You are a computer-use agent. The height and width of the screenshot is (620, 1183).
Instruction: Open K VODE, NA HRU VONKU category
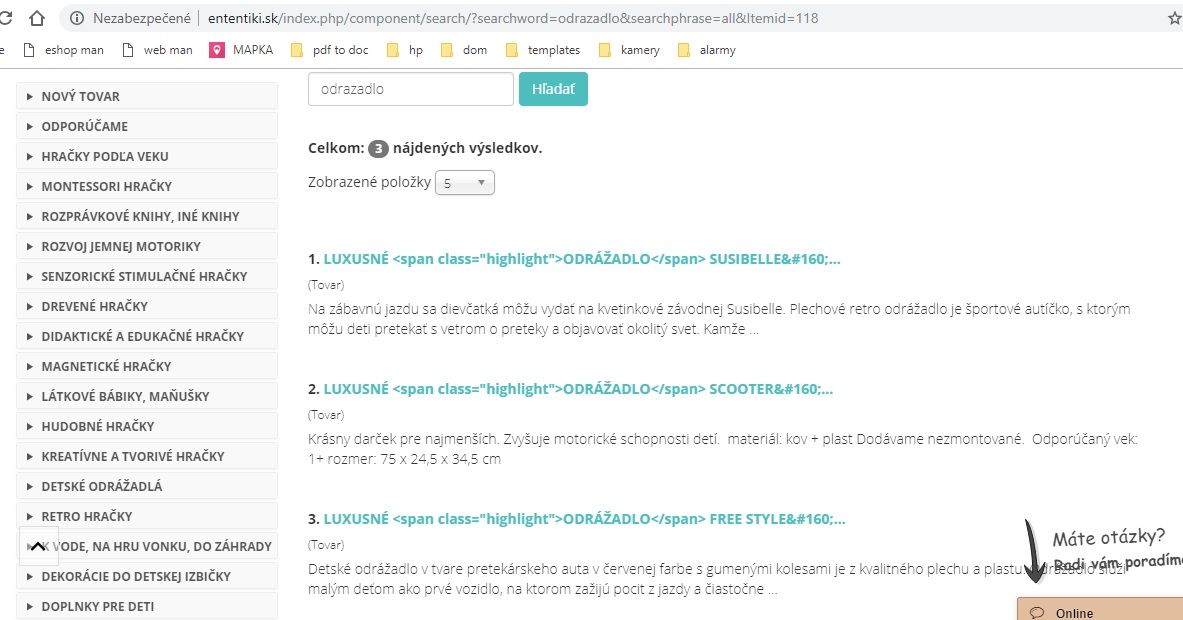(147, 546)
